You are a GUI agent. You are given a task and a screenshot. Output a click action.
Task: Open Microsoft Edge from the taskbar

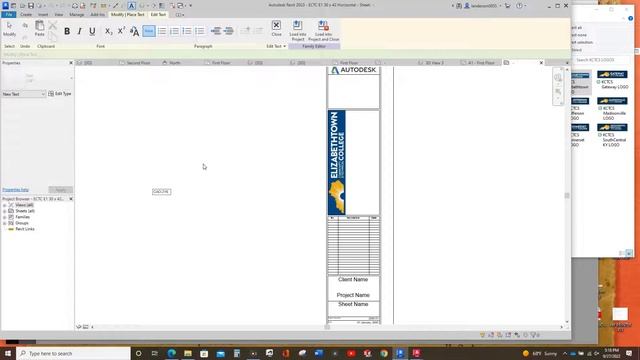tap(171, 353)
